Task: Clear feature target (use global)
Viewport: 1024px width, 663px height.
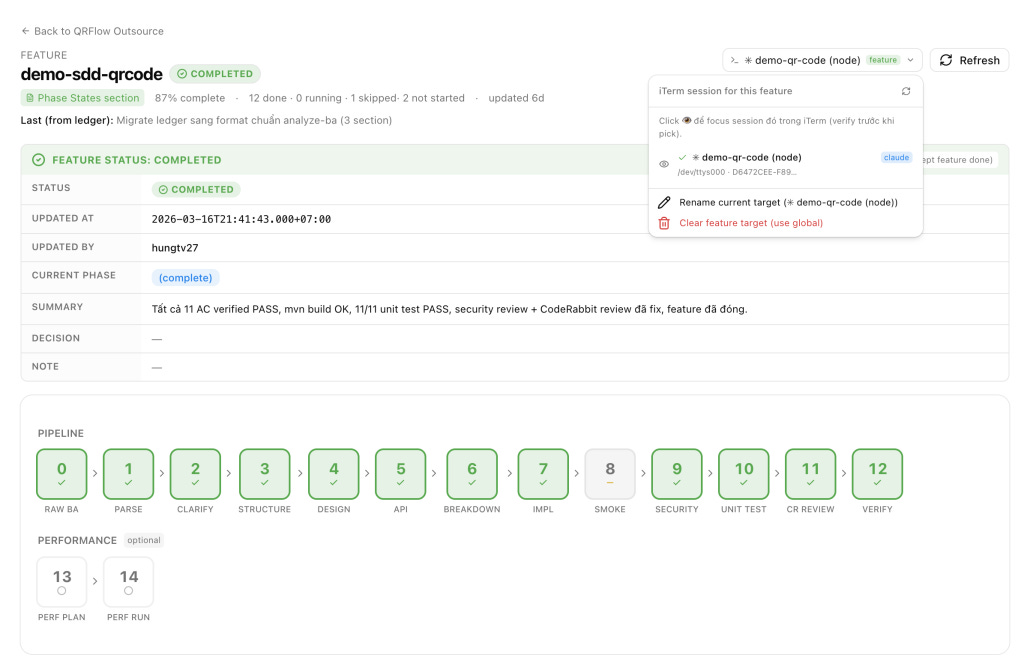Action: tap(786, 223)
